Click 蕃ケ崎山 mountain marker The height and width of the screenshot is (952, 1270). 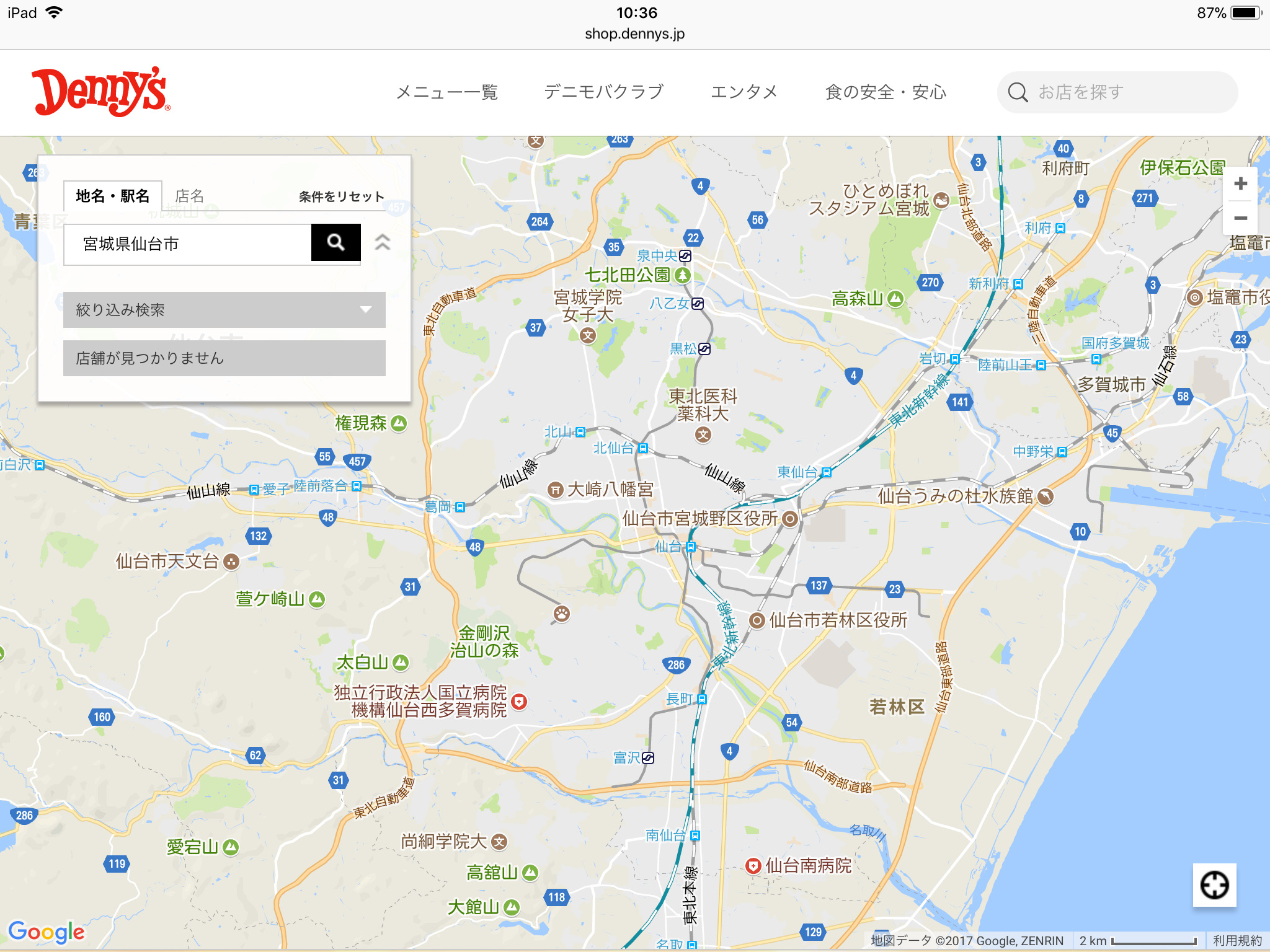(317, 599)
